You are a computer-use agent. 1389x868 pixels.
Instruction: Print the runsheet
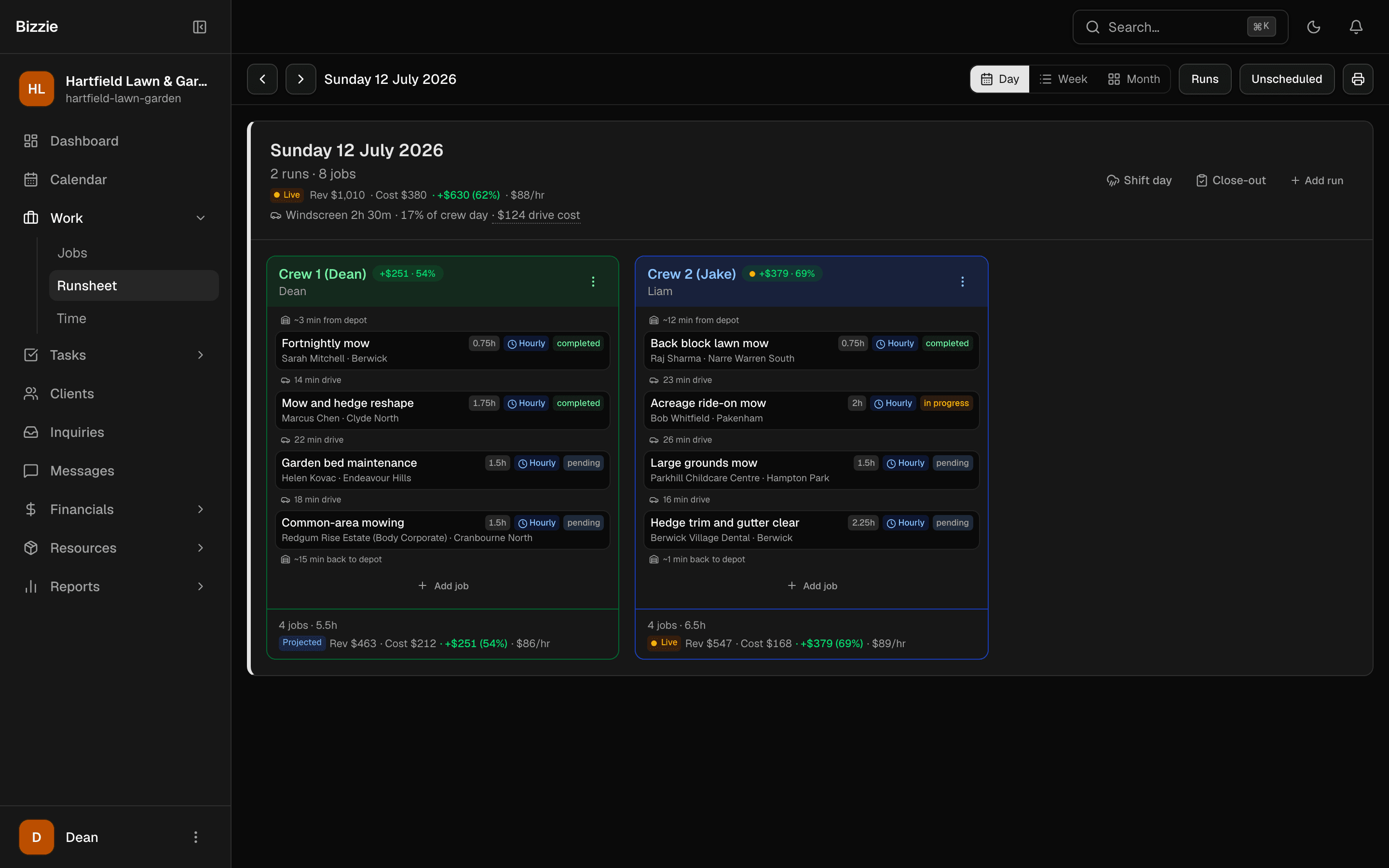click(1358, 79)
